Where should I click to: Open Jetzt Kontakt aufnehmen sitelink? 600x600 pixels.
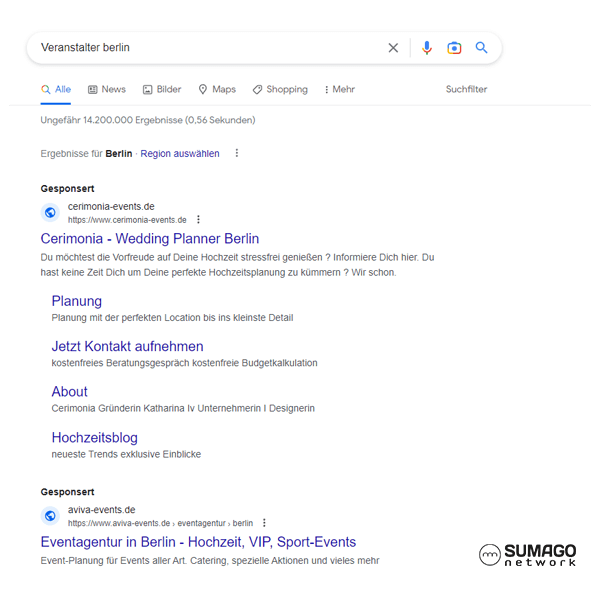click(127, 346)
